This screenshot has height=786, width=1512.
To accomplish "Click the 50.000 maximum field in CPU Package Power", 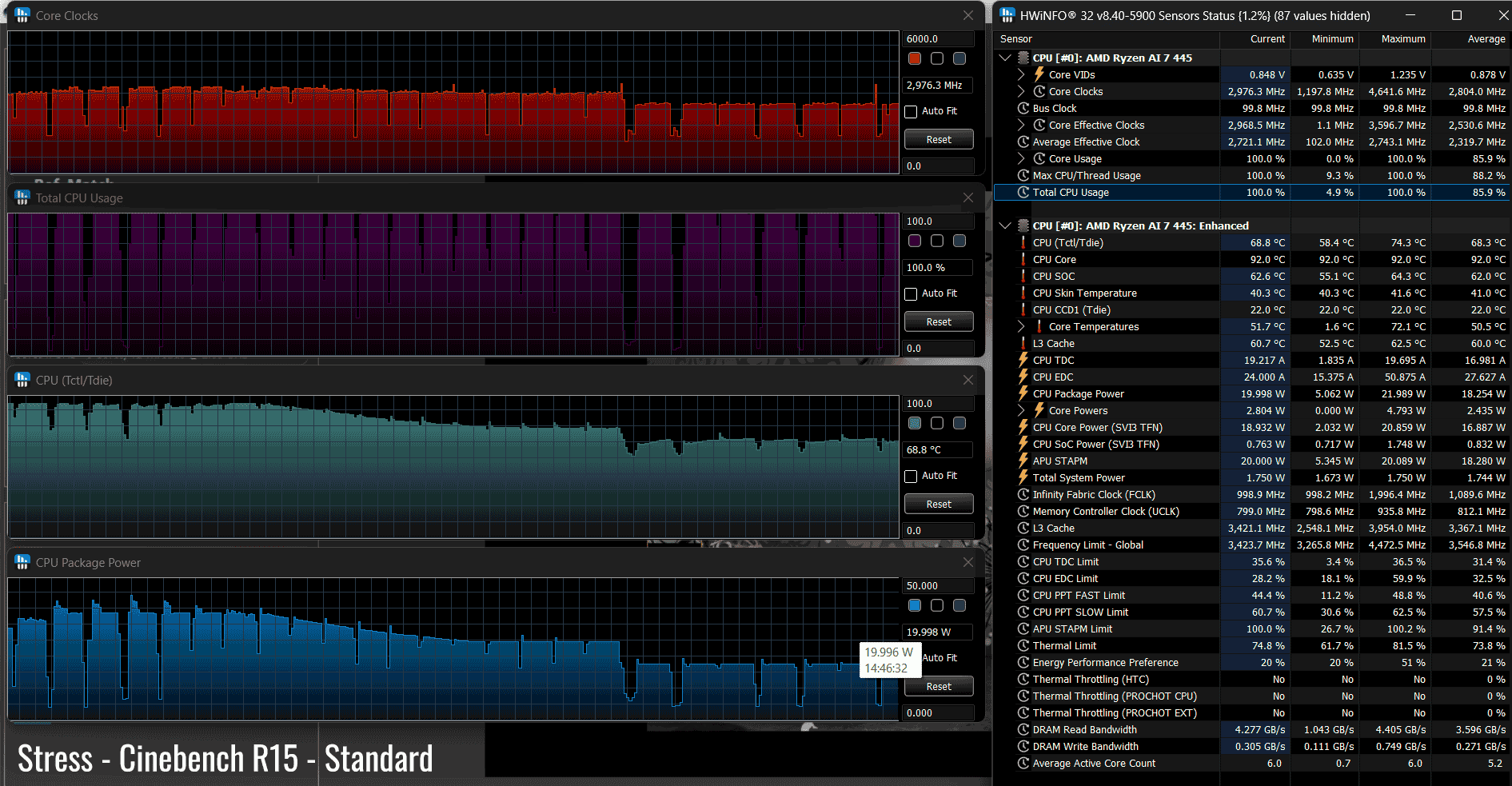I will pos(939,585).
